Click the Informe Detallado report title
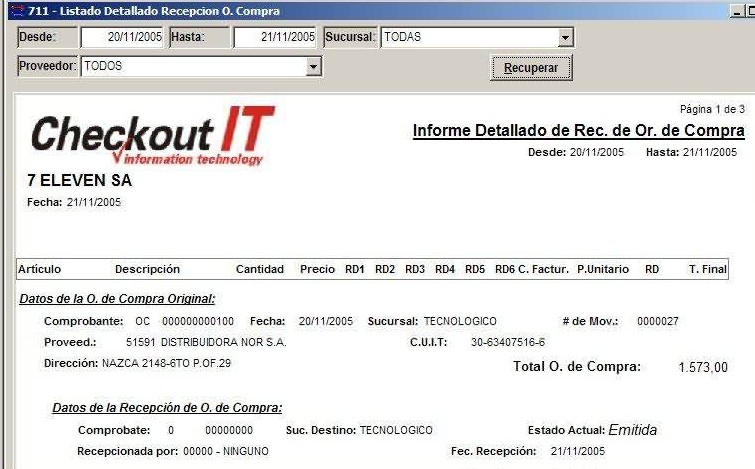 click(x=578, y=132)
